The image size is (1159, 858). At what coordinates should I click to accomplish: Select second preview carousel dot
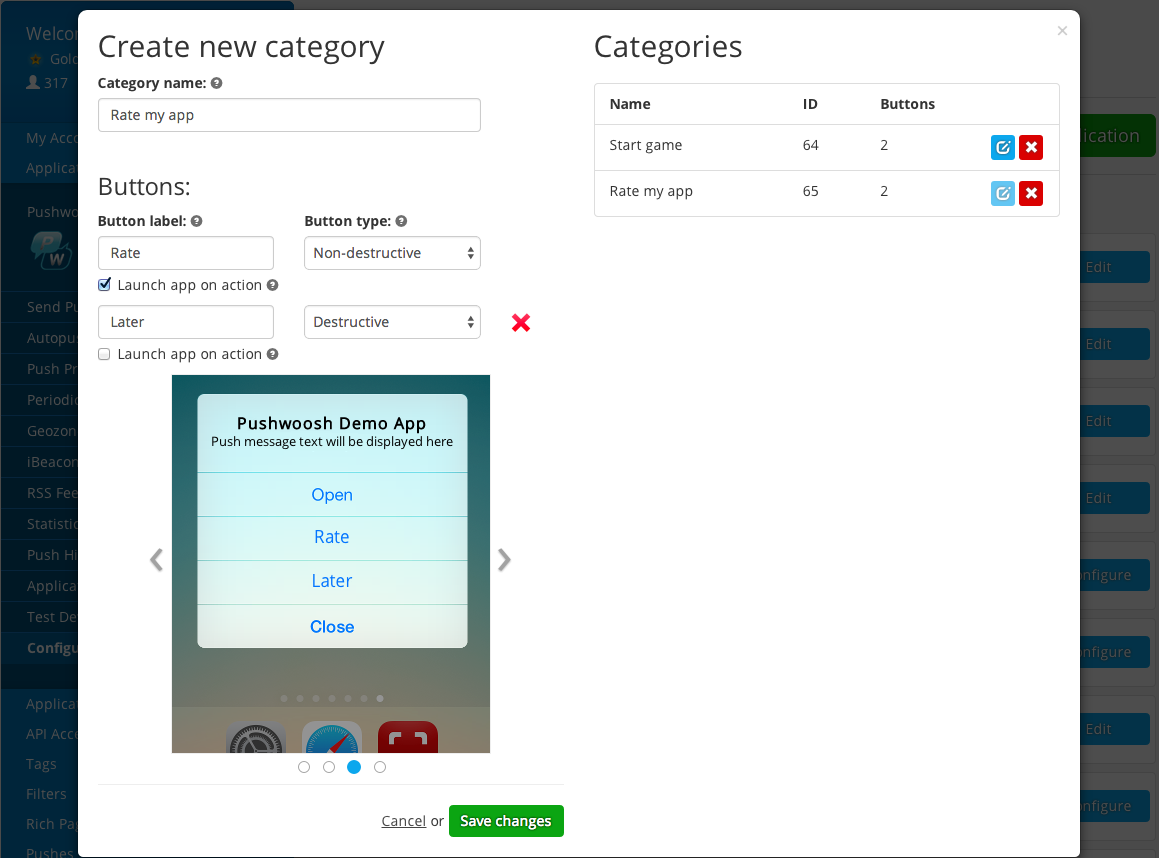(329, 767)
